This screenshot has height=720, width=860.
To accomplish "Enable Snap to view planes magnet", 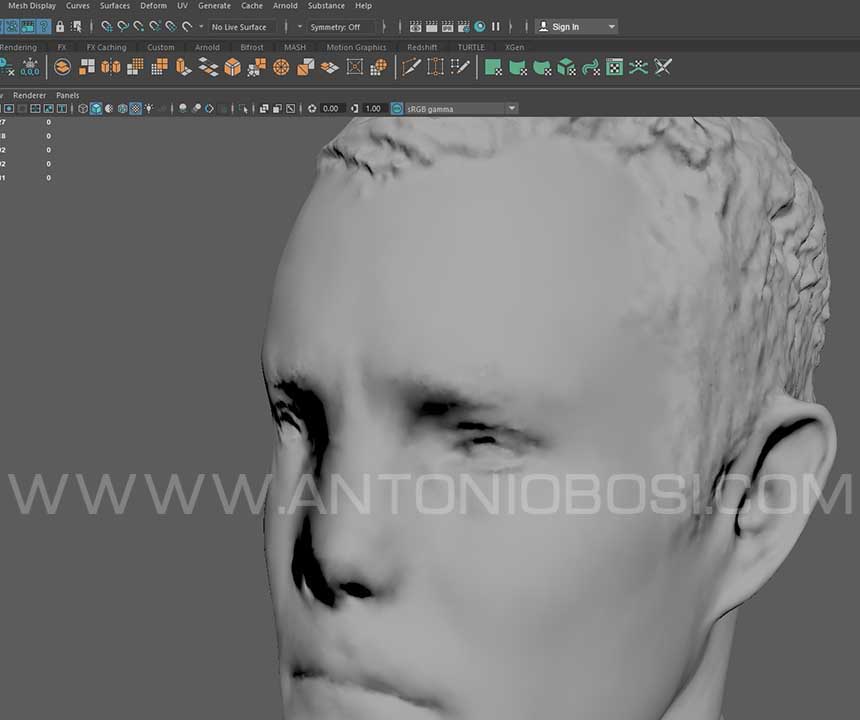I will click(x=171, y=26).
